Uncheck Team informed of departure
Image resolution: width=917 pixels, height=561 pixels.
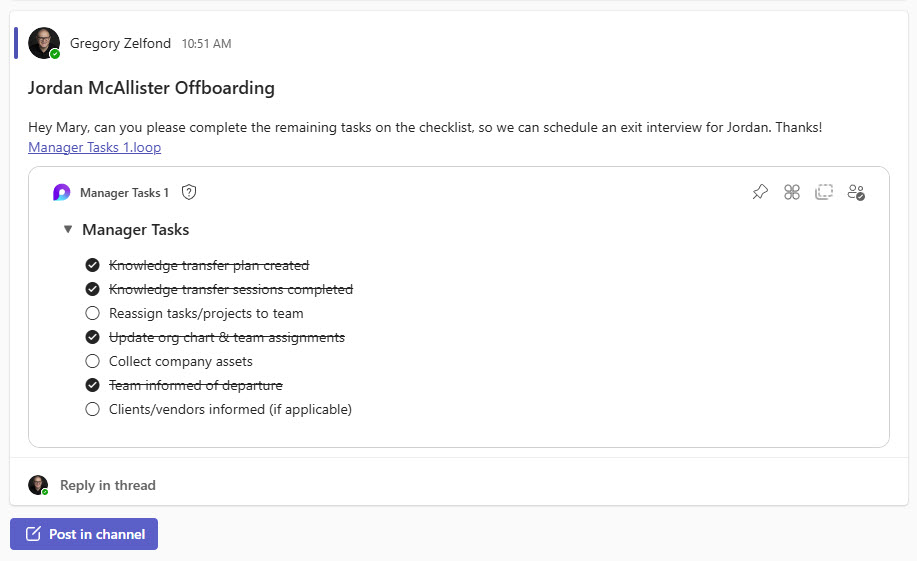coord(93,385)
